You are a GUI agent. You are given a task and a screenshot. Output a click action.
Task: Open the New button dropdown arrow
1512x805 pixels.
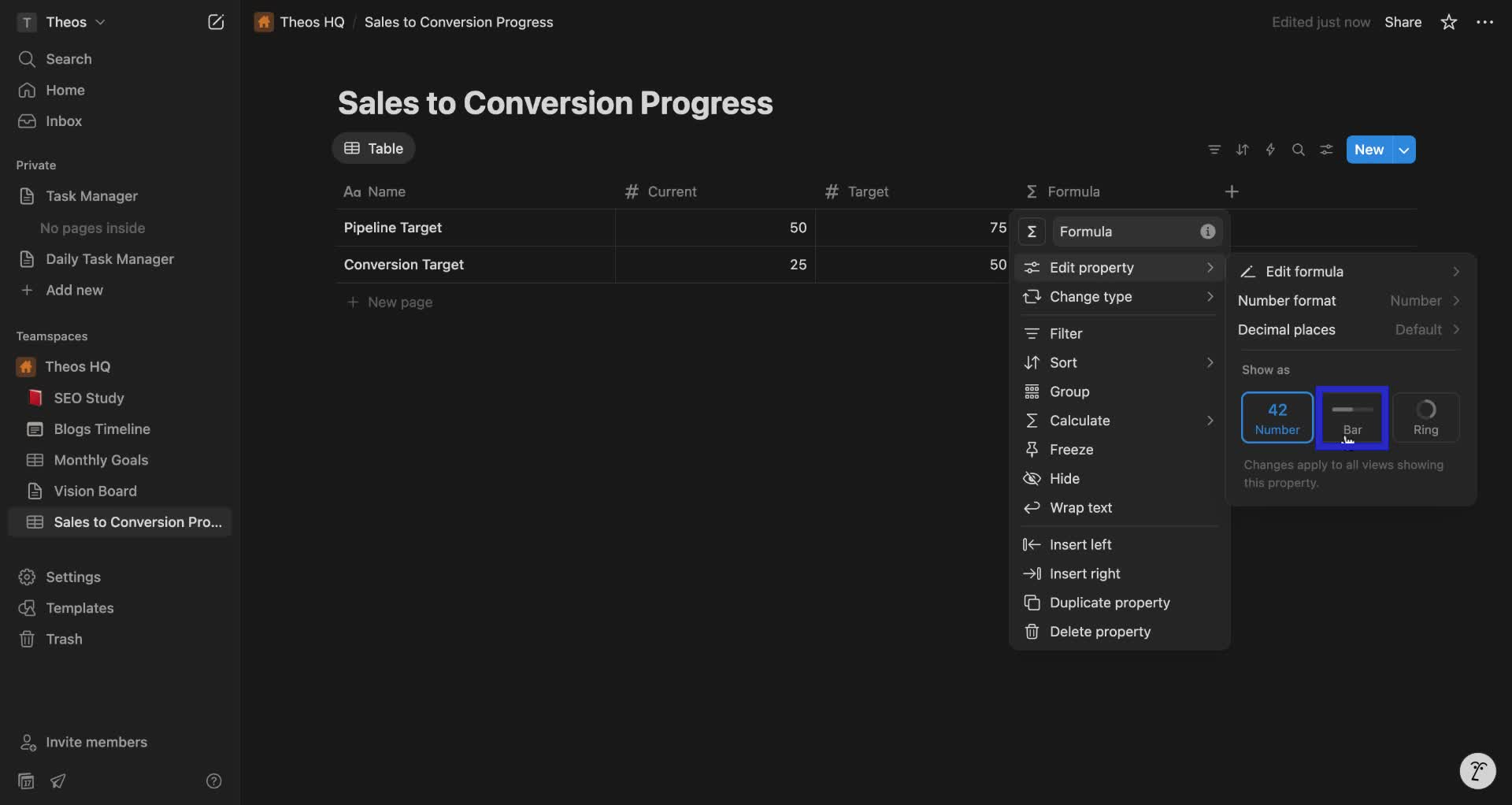[1404, 150]
